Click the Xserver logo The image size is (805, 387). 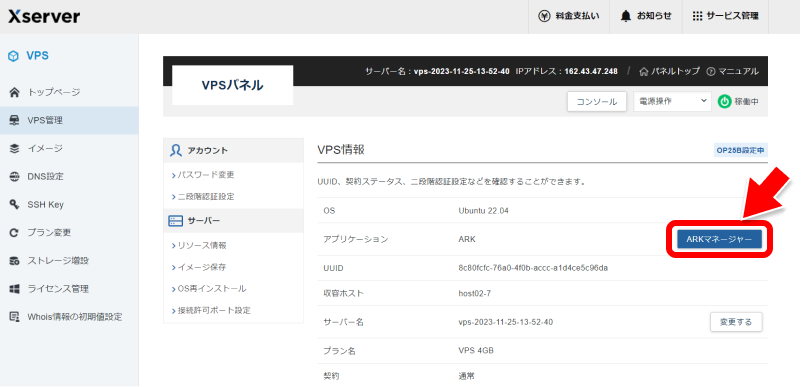(44, 16)
